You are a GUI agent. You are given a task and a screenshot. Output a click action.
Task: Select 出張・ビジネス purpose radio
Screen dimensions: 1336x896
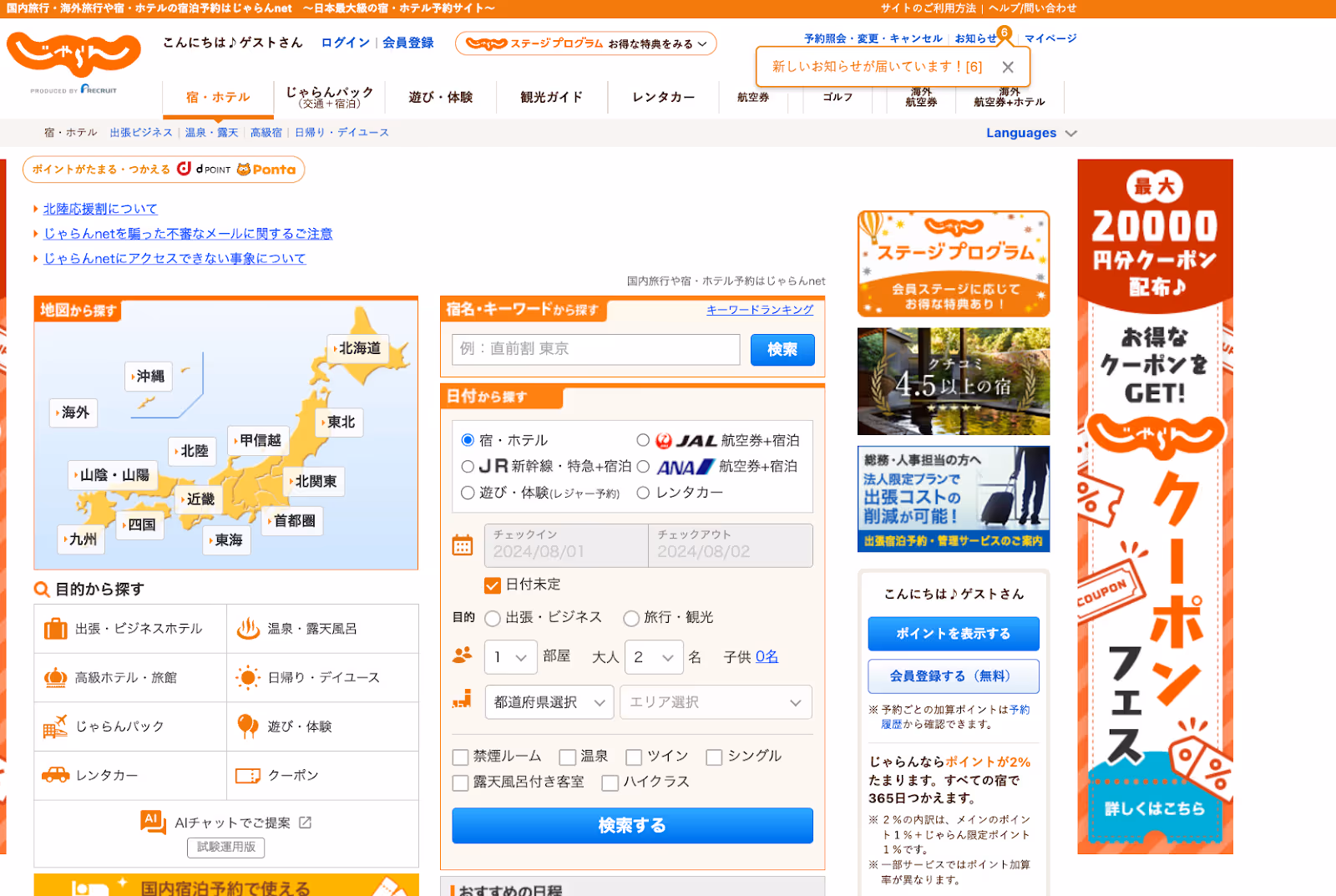pos(493,618)
